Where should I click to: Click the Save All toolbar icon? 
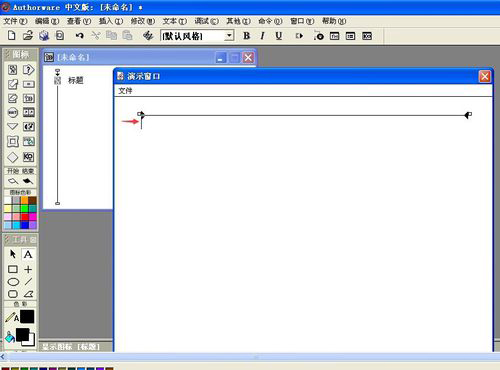pyautogui.click(x=44, y=35)
